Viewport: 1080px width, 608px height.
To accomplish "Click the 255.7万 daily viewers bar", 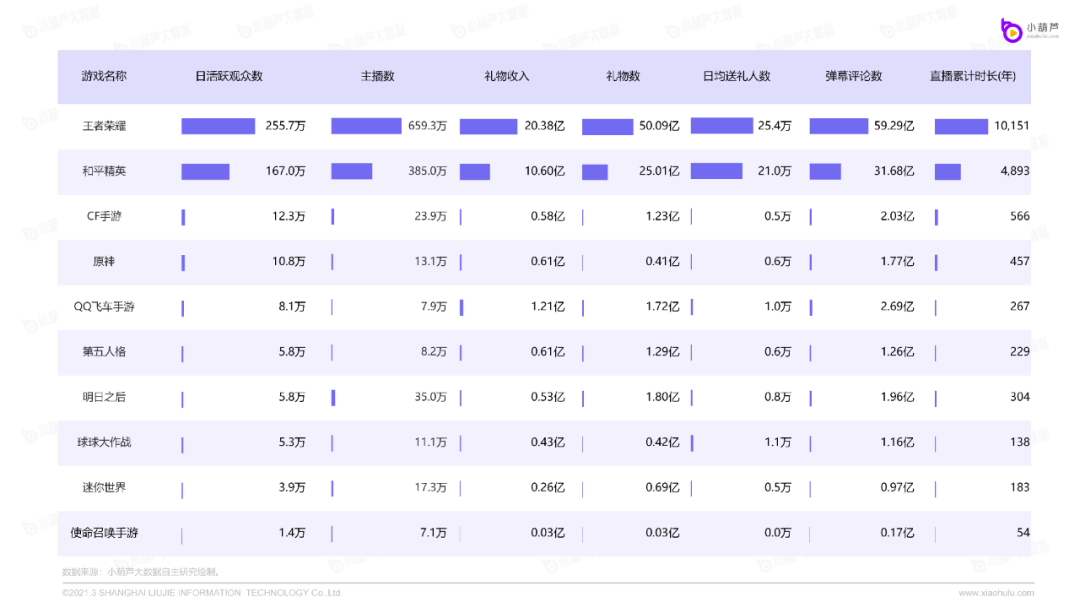I will click(x=218, y=126).
